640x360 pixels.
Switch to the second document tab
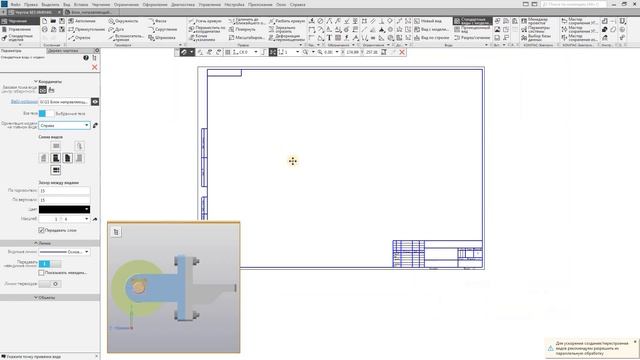(91, 12)
